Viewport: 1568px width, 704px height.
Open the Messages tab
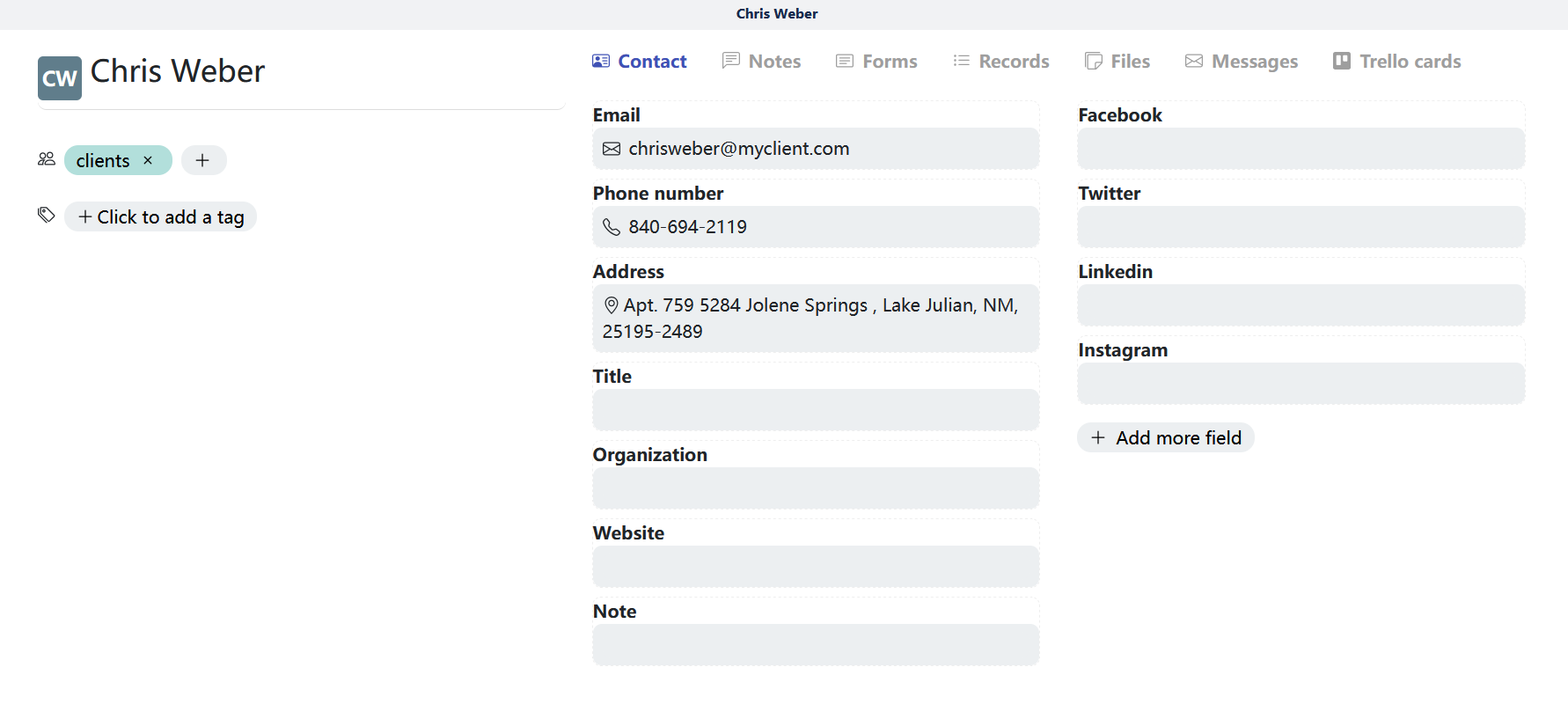pos(1241,62)
